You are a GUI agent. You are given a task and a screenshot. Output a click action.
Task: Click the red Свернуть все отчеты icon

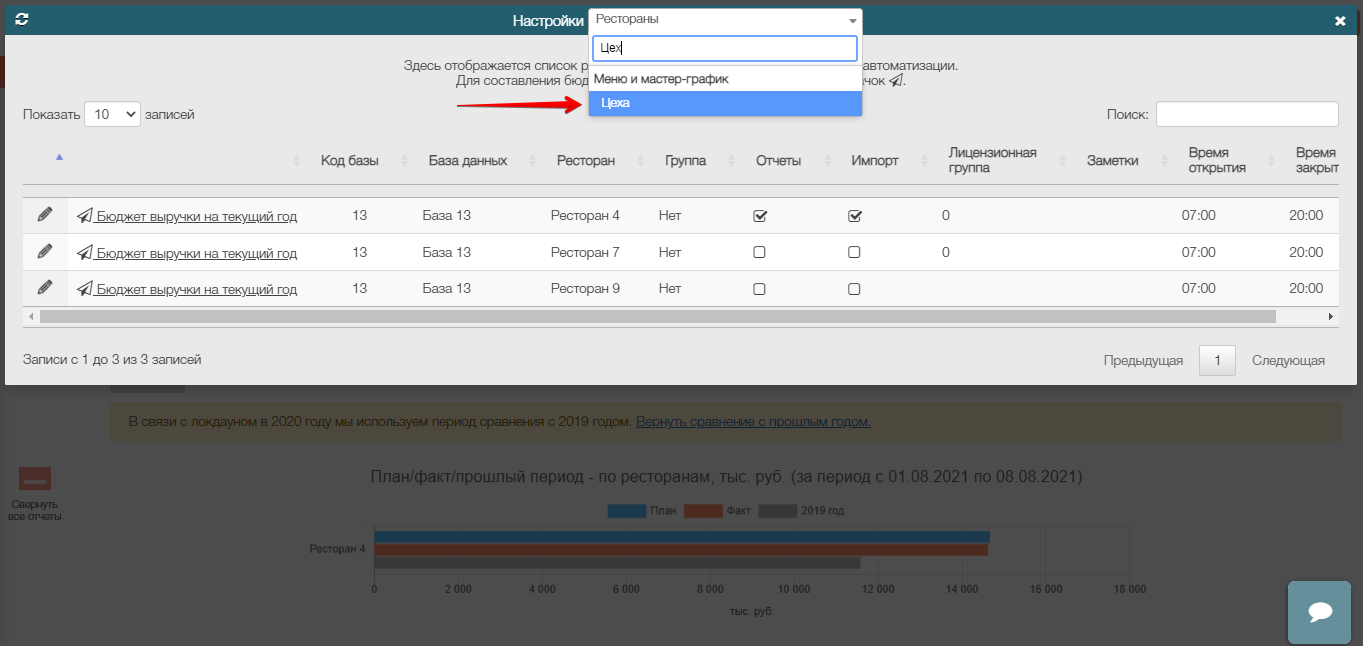pyautogui.click(x=35, y=479)
